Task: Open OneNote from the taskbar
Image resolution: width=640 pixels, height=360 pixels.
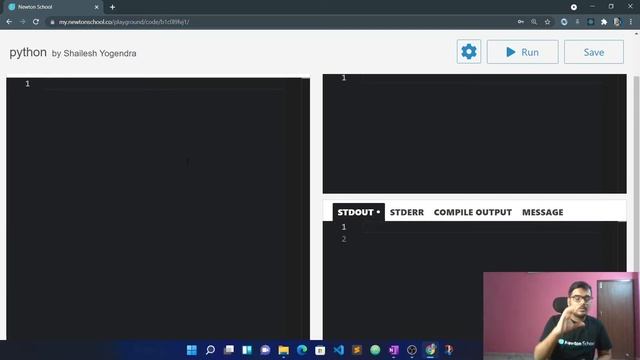Action: pos(393,350)
